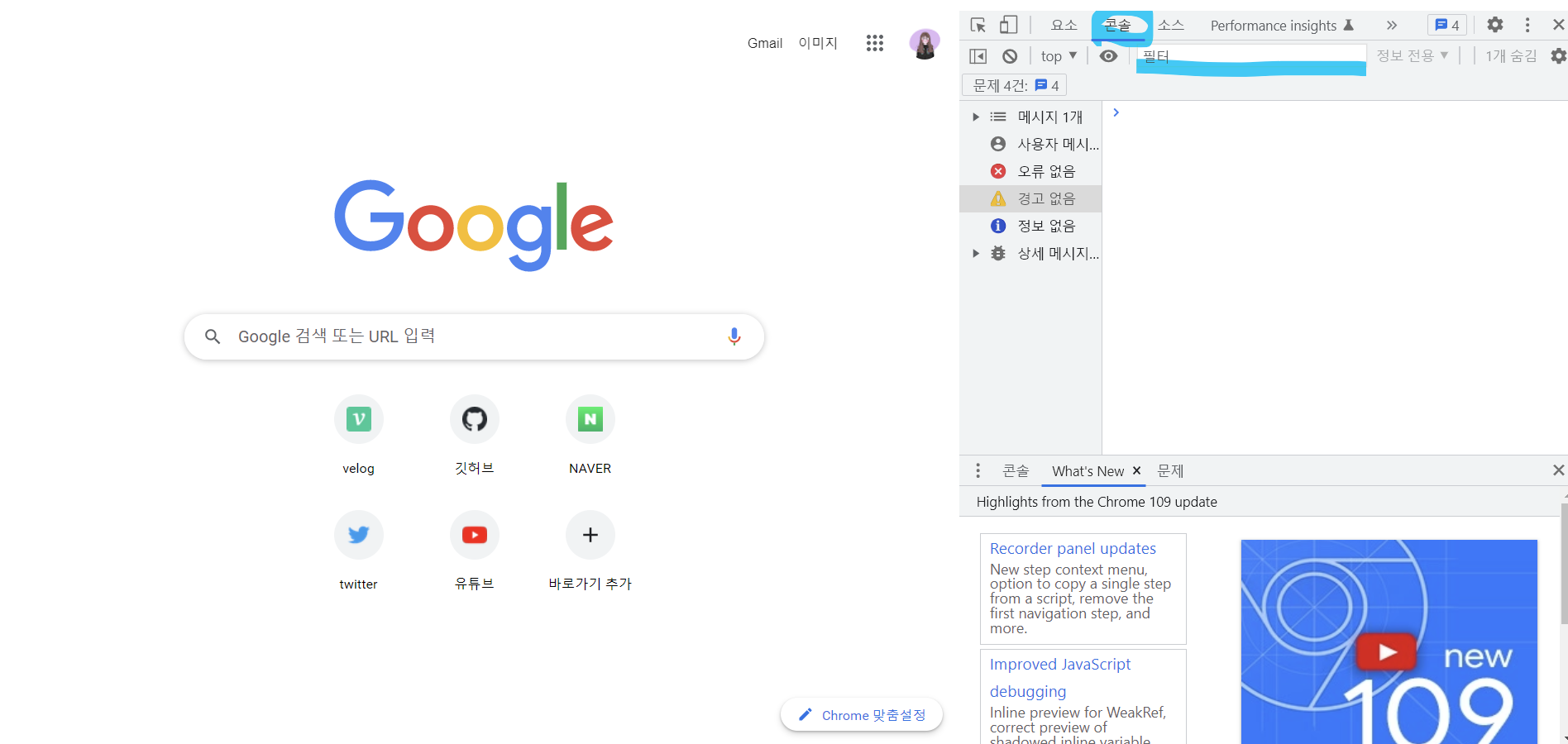The height and width of the screenshot is (744, 1568).
Task: Switch to the 요소 tab
Action: 1064,25
